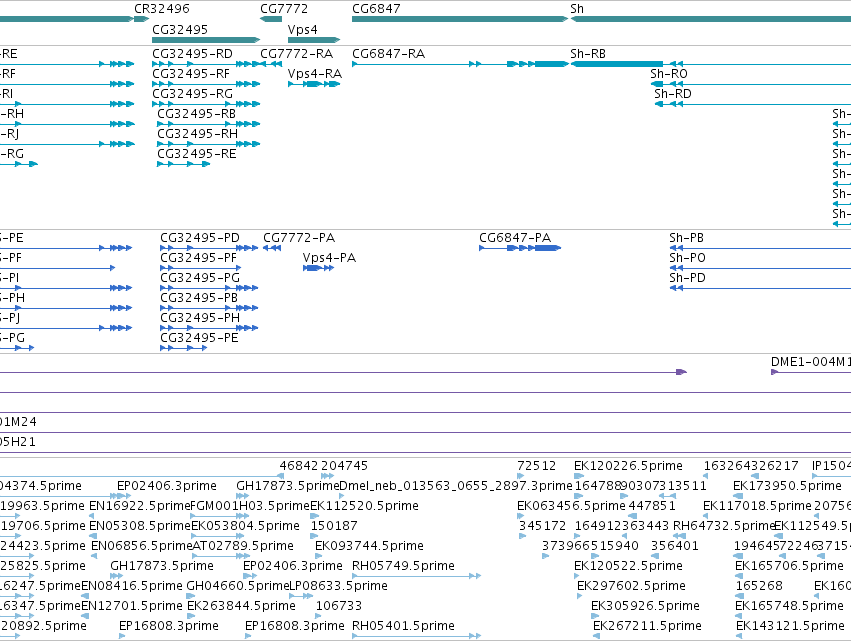Open EST EK297602.5prime
This screenshot has height=641, width=851.
(631, 586)
